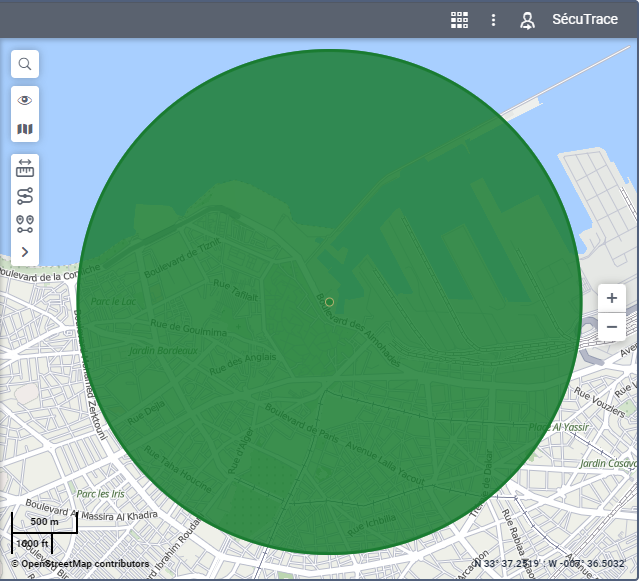Zoom in with the plus button

click(611, 298)
